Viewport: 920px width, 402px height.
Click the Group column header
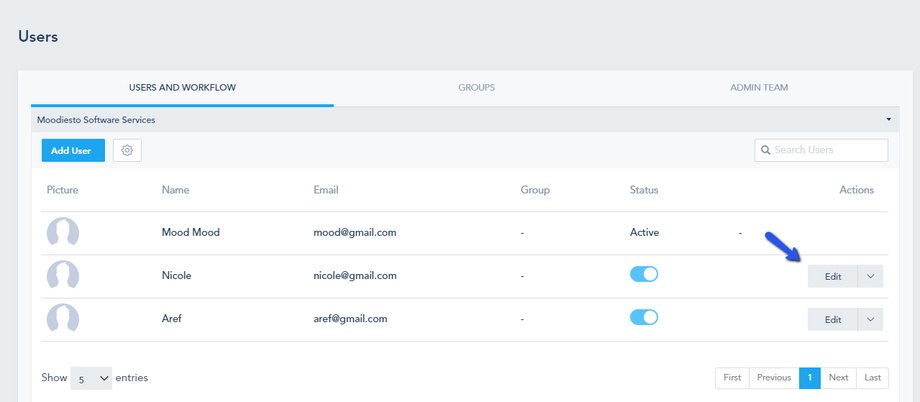click(x=535, y=190)
